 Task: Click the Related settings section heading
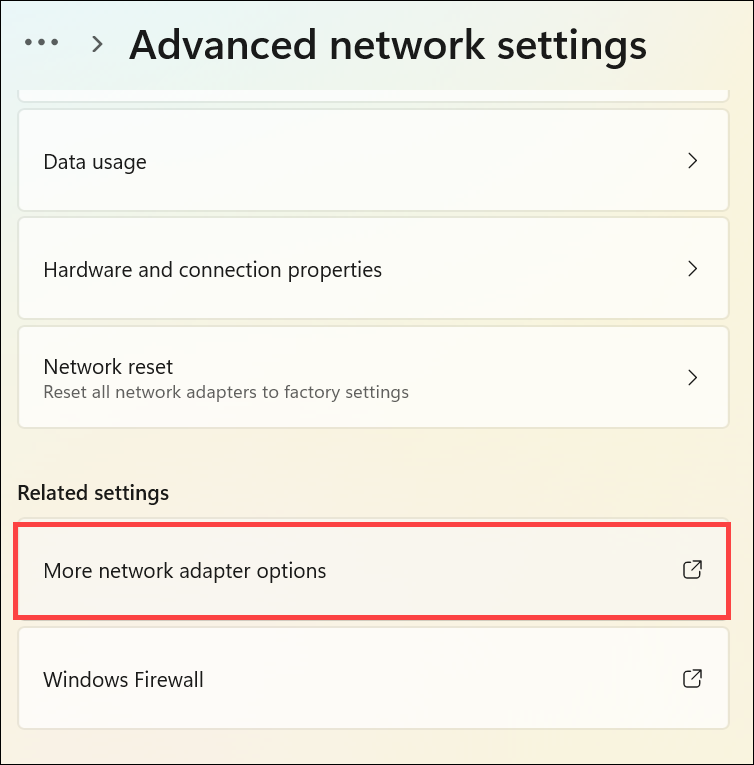tap(93, 493)
